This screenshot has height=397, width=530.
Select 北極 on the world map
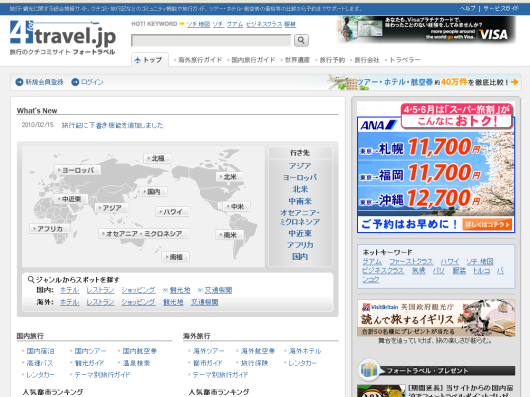158,158
